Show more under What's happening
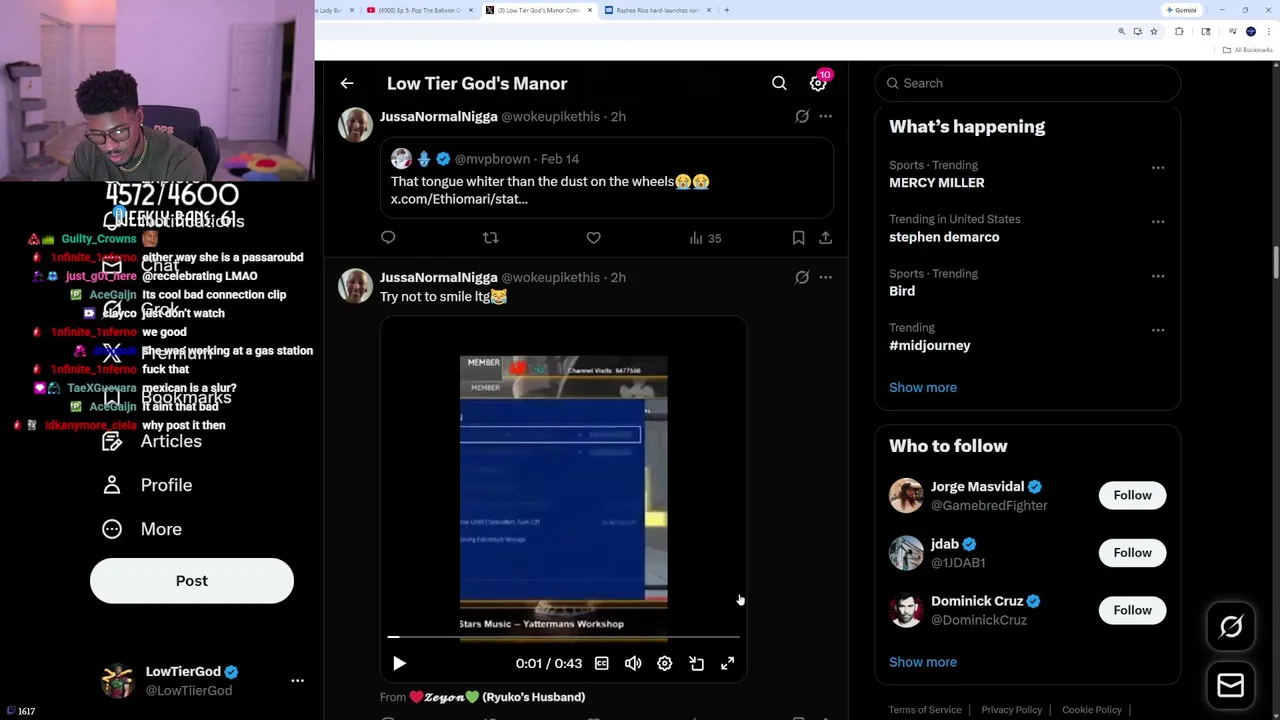Screen dimensions: 1280x720 pyautogui.click(x=923, y=388)
